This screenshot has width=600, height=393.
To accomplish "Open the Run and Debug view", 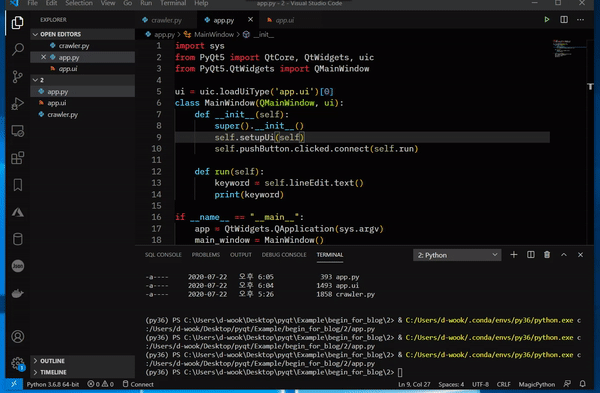I will pyautogui.click(x=18, y=104).
